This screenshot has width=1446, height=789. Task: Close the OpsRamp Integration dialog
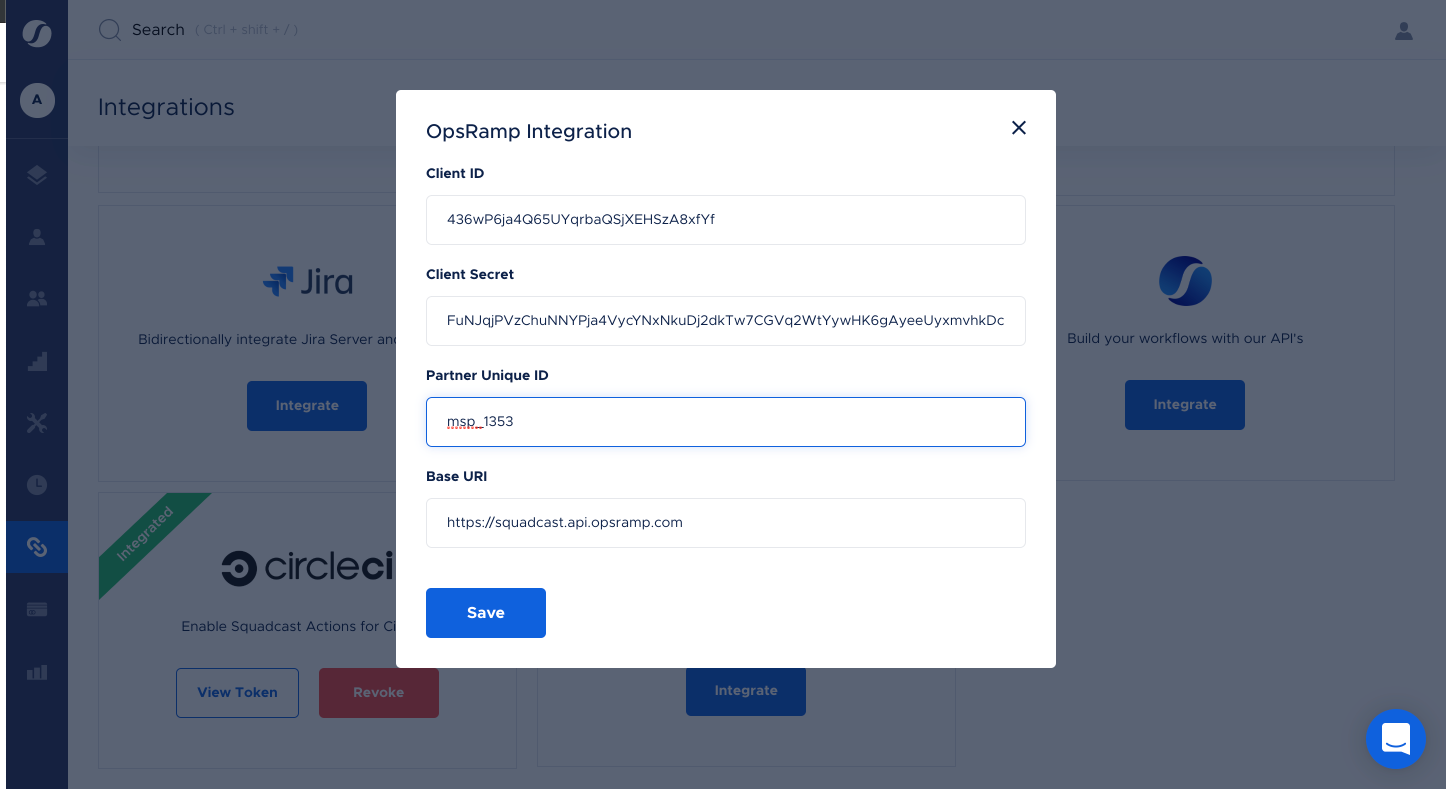coord(1019,128)
